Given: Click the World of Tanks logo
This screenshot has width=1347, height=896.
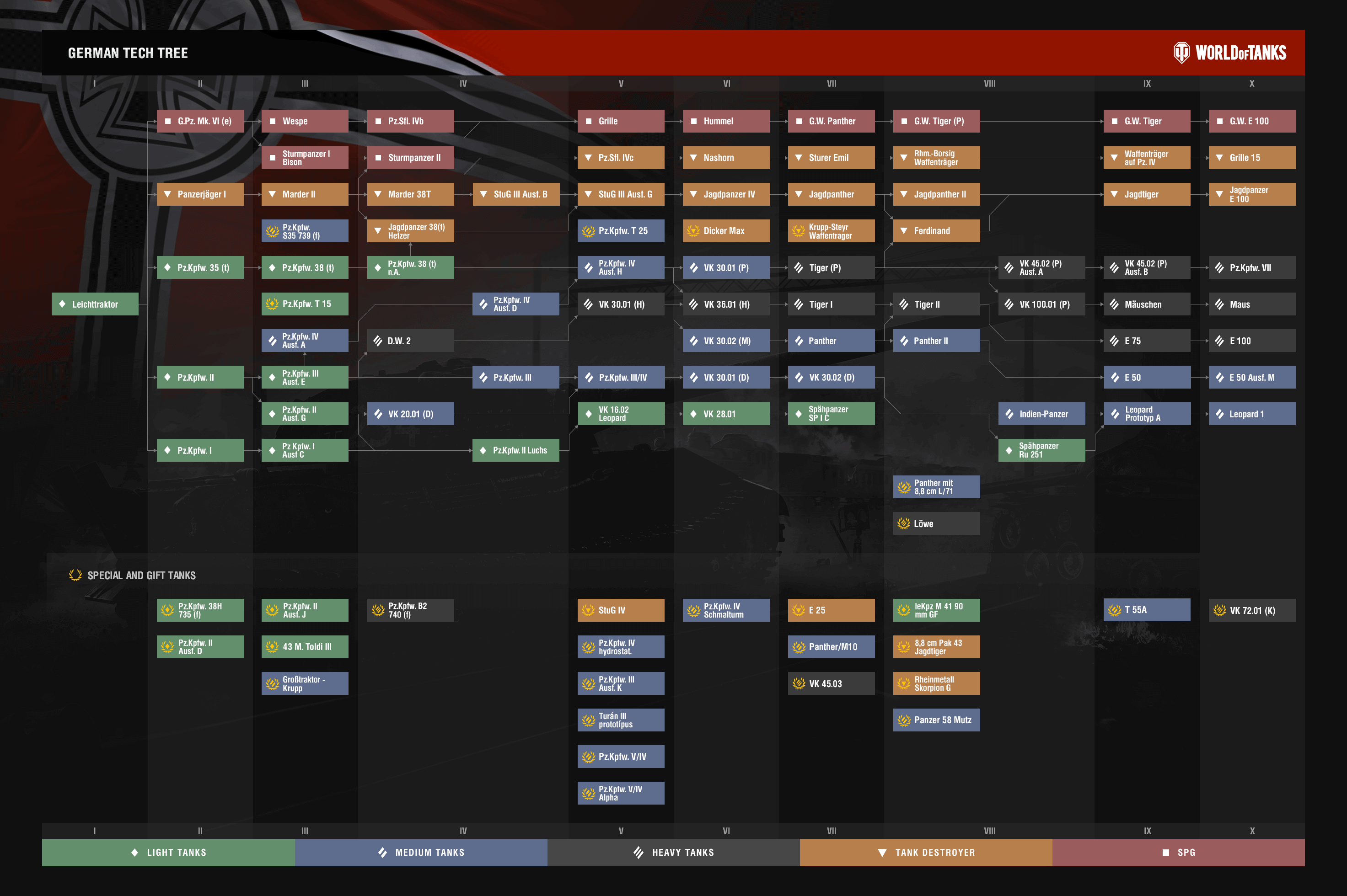Looking at the screenshot, I should [1229, 53].
